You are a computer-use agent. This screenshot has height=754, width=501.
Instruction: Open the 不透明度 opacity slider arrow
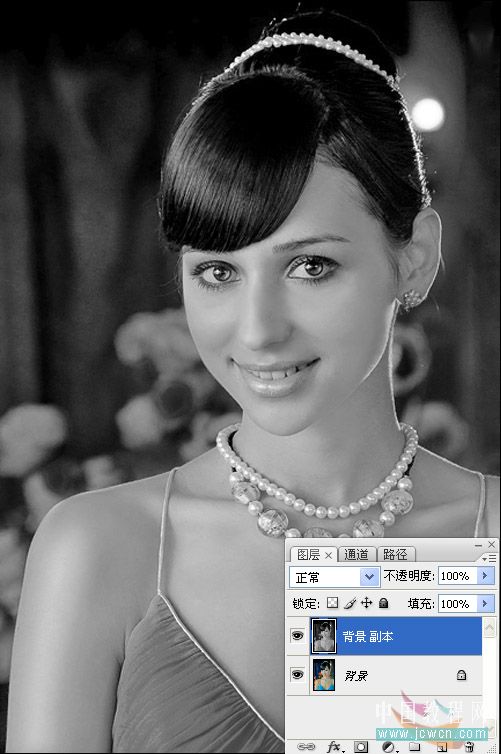click(485, 576)
